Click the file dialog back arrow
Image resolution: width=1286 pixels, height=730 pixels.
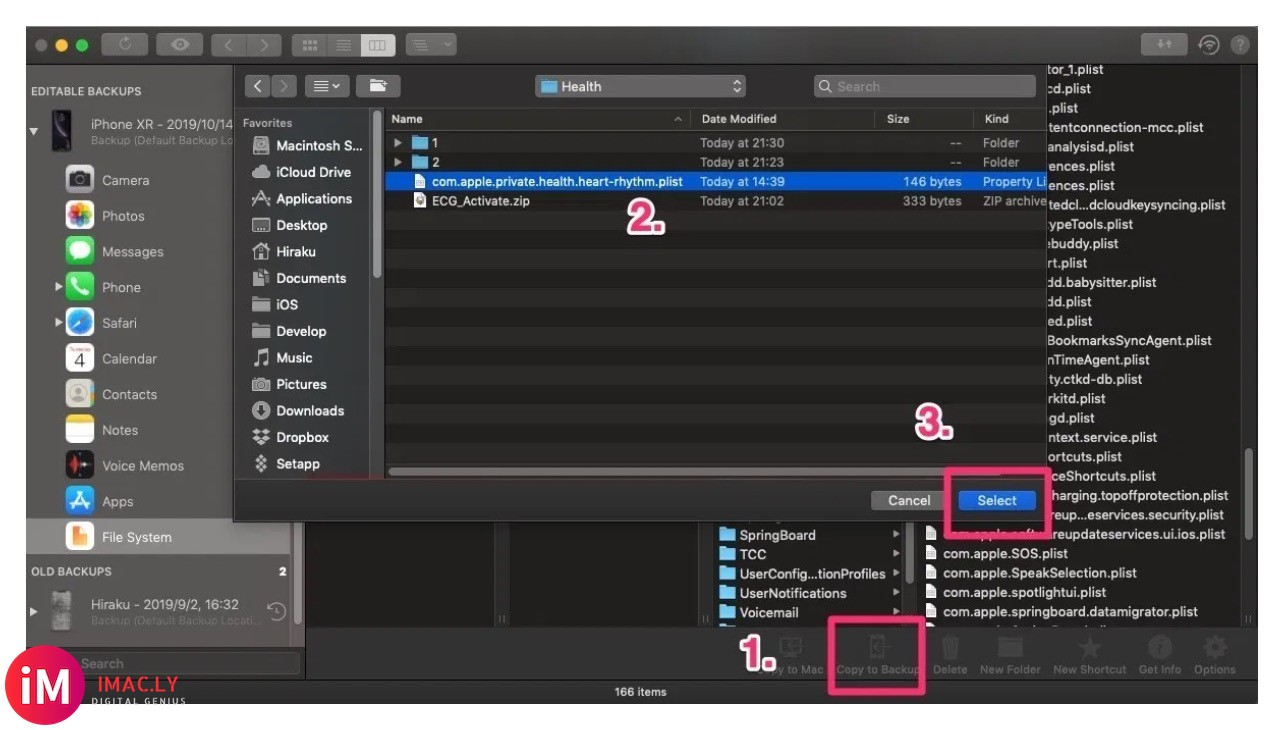258,86
